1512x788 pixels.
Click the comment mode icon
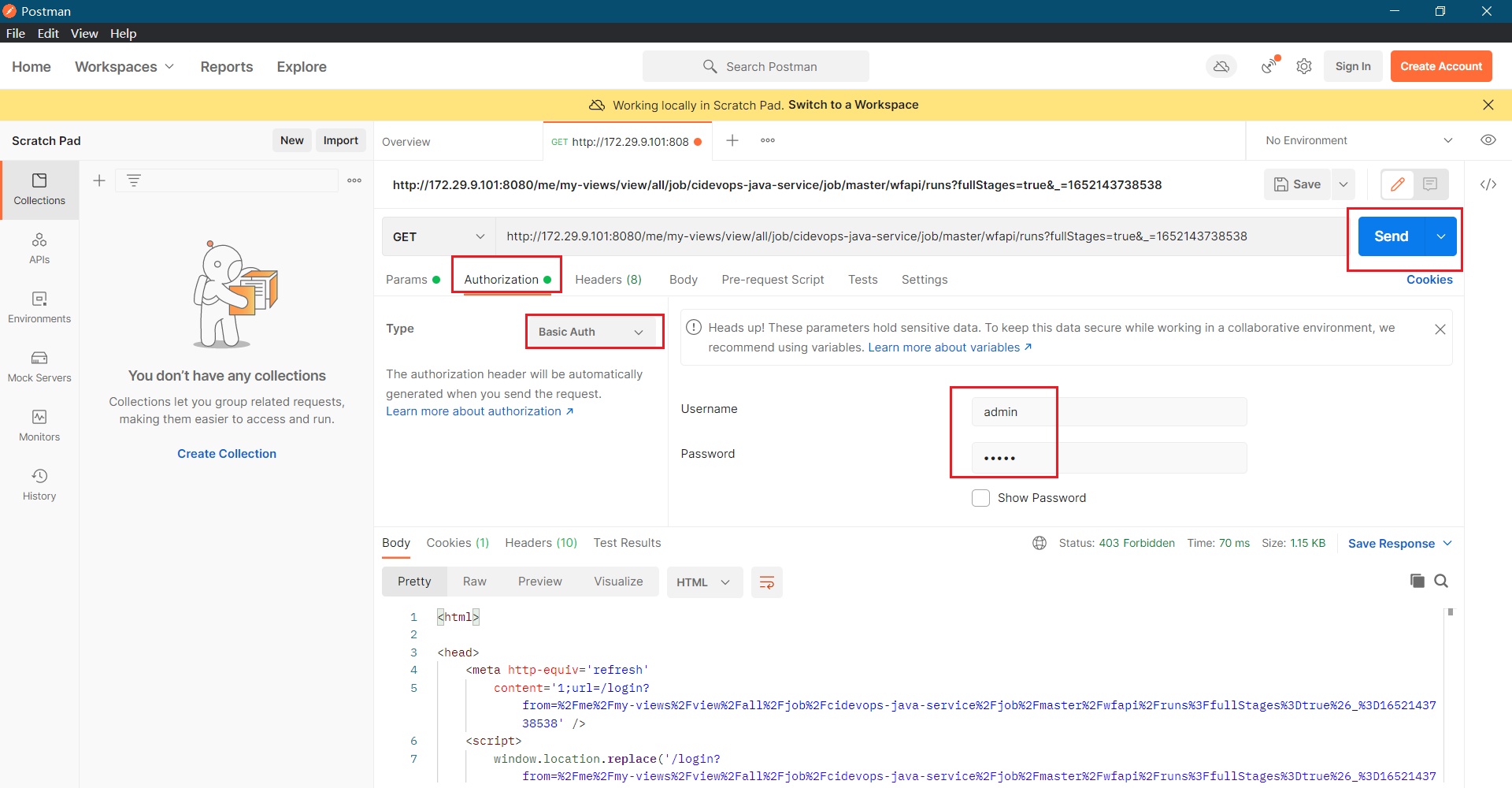click(1430, 184)
